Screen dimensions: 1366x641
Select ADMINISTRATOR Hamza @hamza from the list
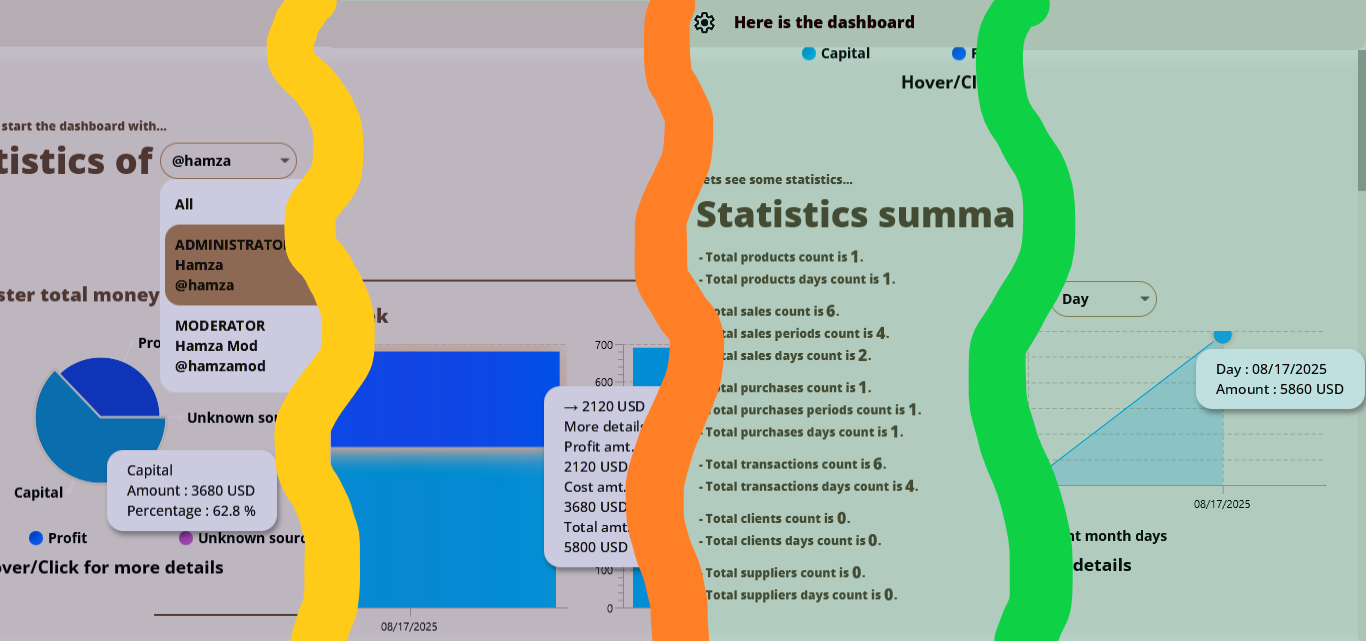[230, 265]
